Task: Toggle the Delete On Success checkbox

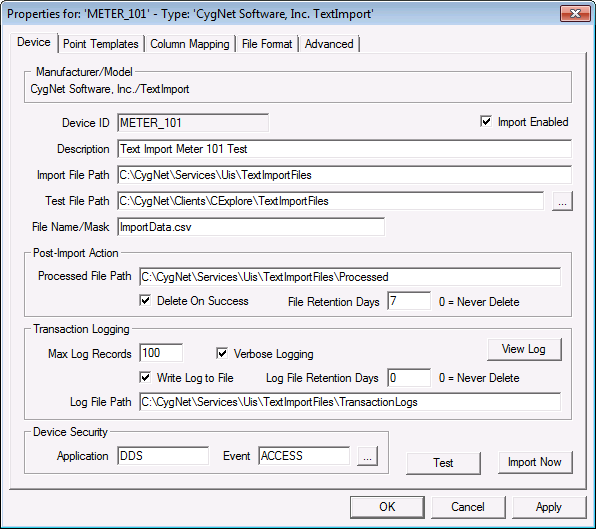Action: coord(145,301)
